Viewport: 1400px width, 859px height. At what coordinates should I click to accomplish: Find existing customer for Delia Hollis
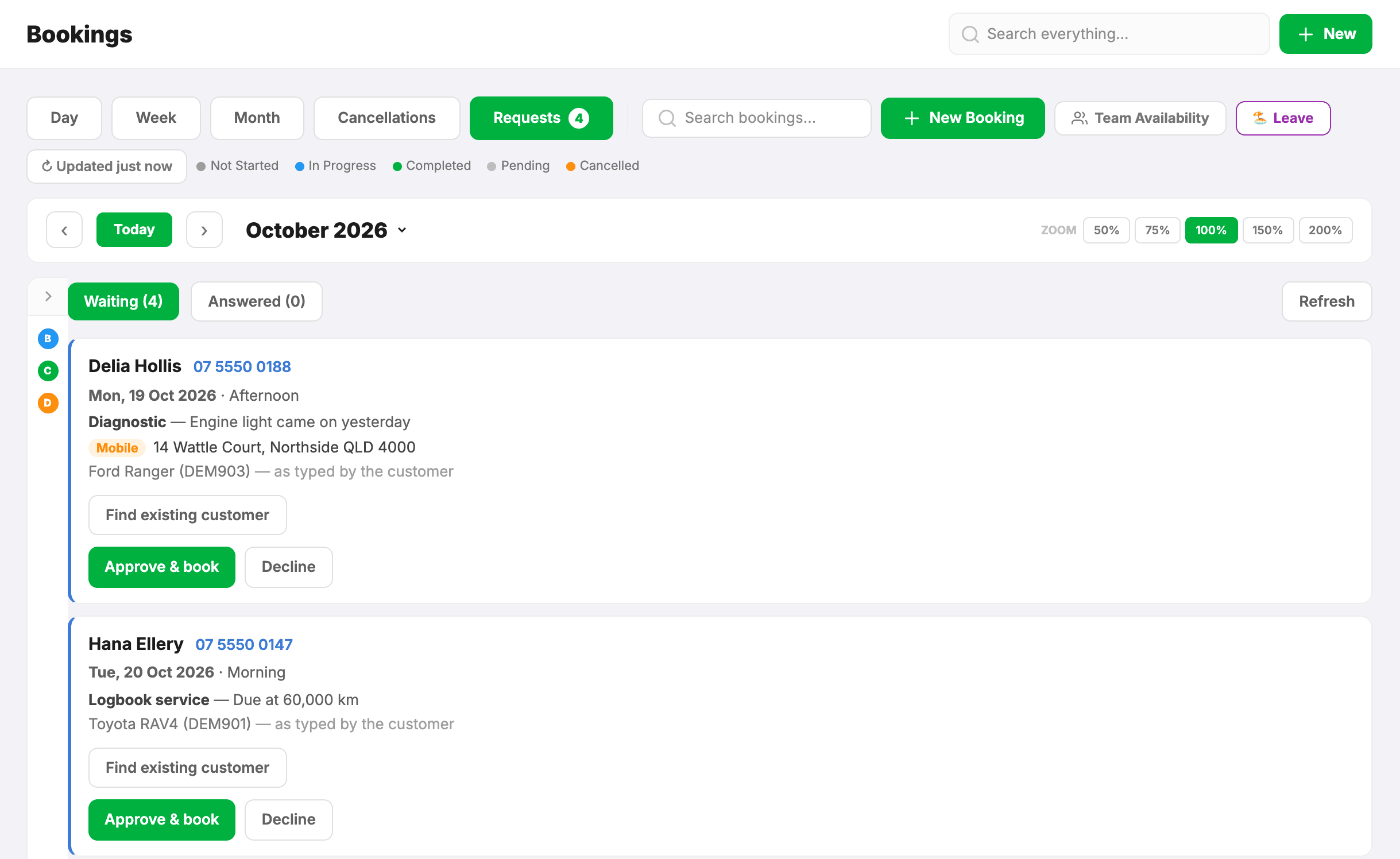click(188, 515)
